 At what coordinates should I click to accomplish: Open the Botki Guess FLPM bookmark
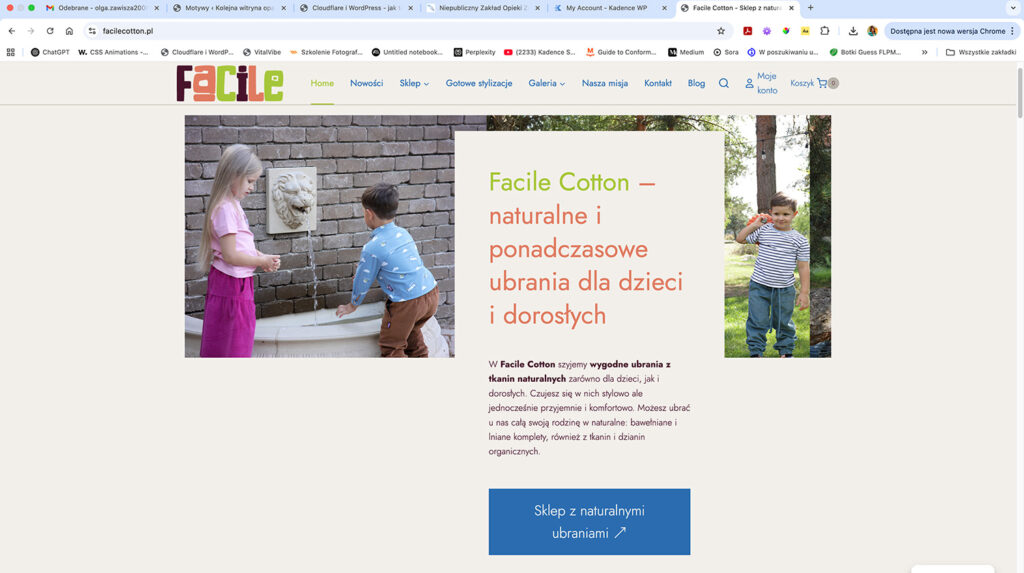(x=865, y=52)
